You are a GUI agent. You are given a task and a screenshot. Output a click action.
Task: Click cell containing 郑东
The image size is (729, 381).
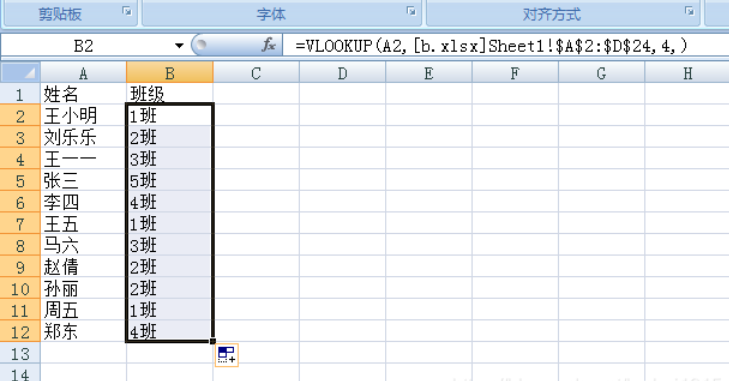(x=83, y=332)
